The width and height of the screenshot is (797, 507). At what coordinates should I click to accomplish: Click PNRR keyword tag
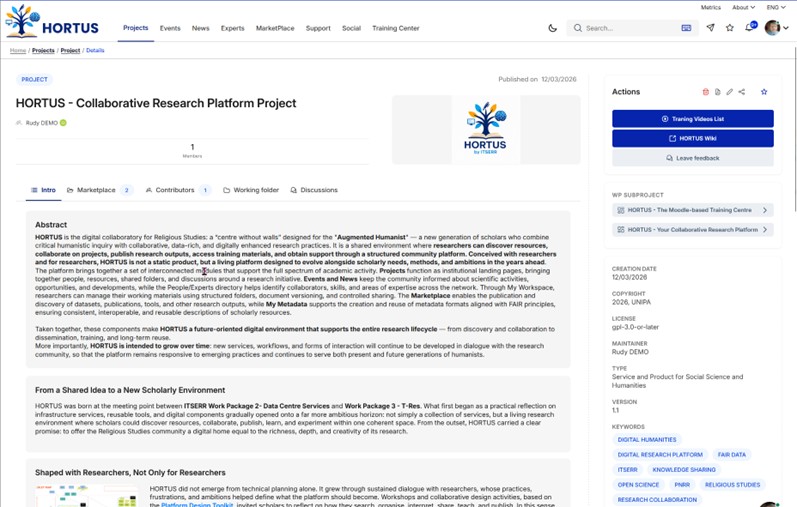click(682, 485)
